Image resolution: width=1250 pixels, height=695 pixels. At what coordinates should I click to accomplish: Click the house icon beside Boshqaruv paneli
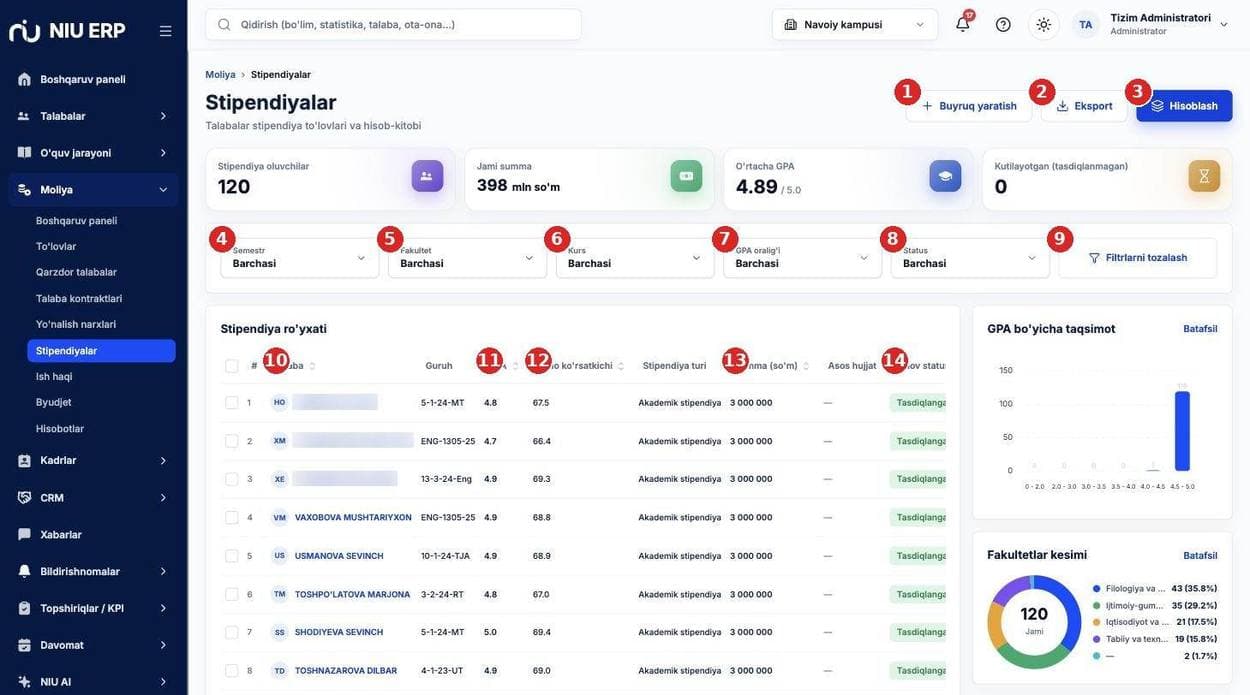[x=24, y=79]
